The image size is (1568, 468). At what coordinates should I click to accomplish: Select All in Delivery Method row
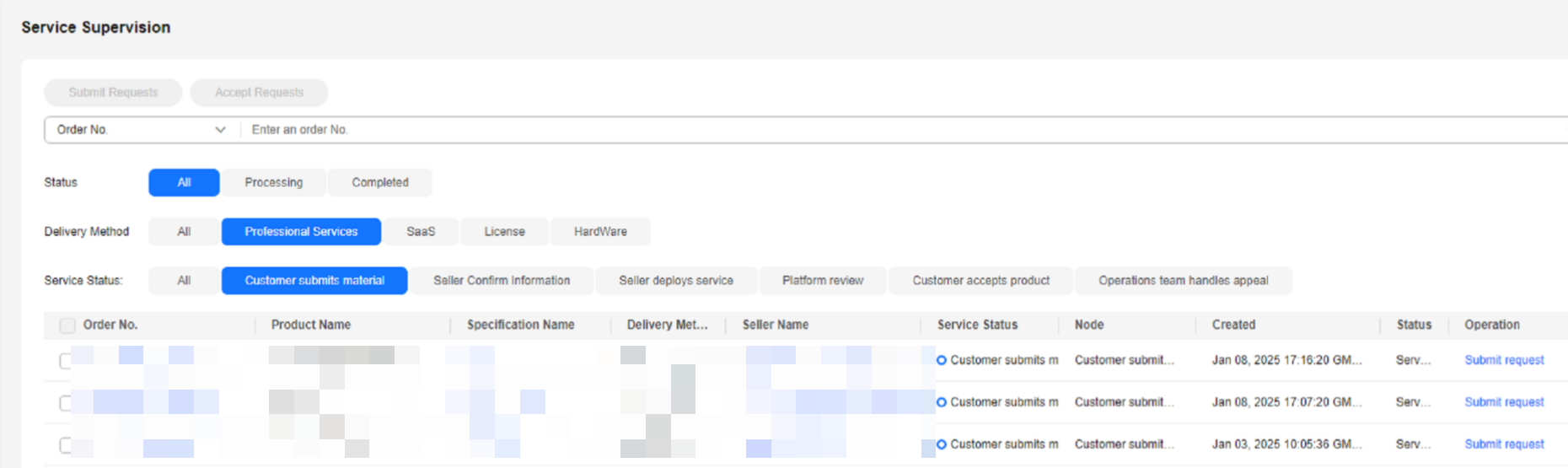[184, 232]
